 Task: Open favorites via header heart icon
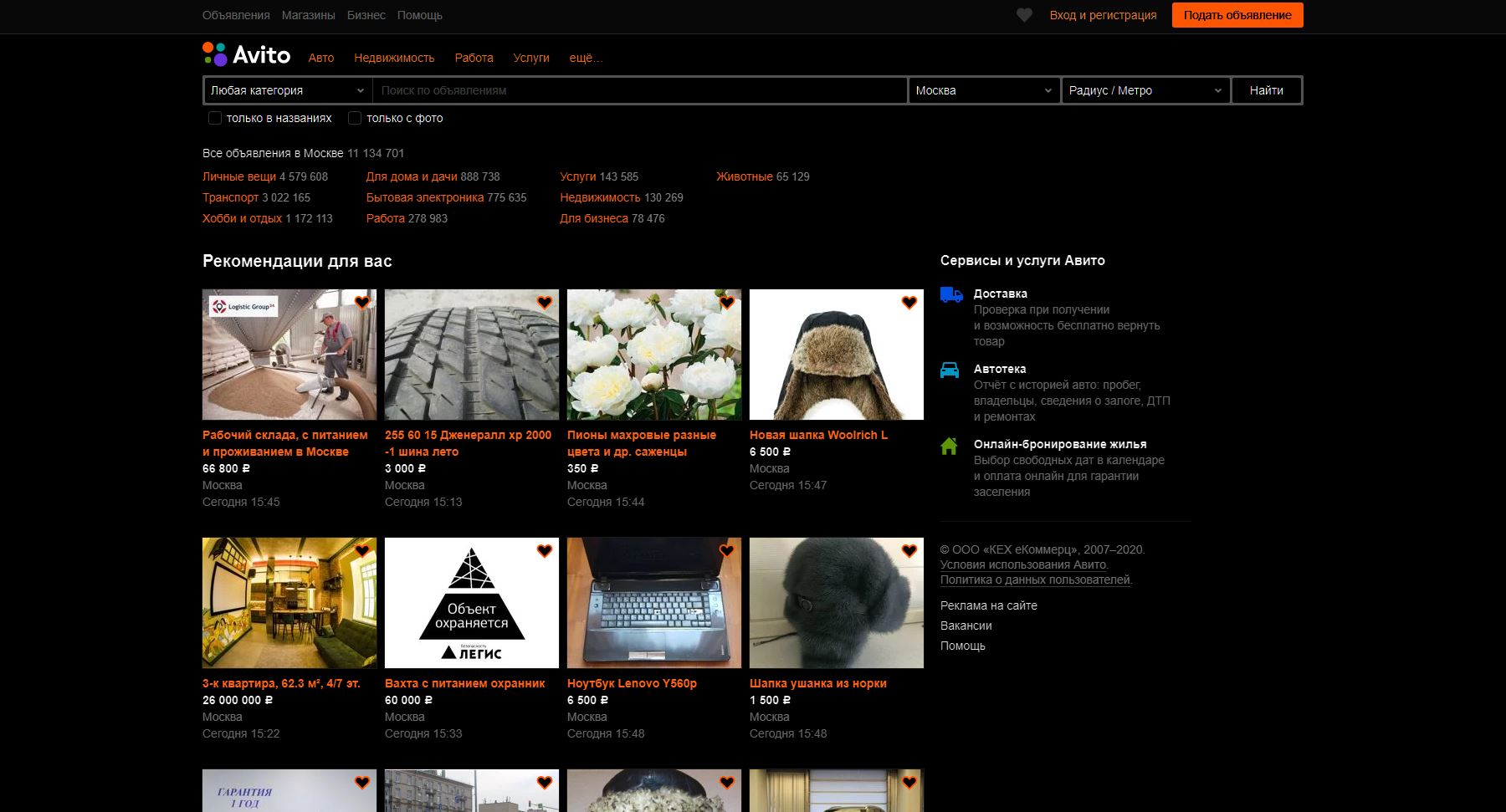tap(1024, 15)
